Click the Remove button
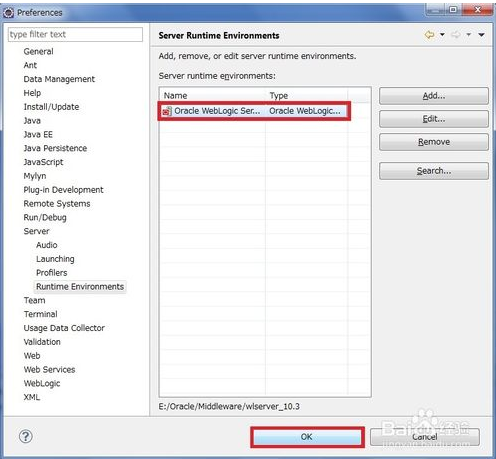The image size is (496, 459). point(434,142)
